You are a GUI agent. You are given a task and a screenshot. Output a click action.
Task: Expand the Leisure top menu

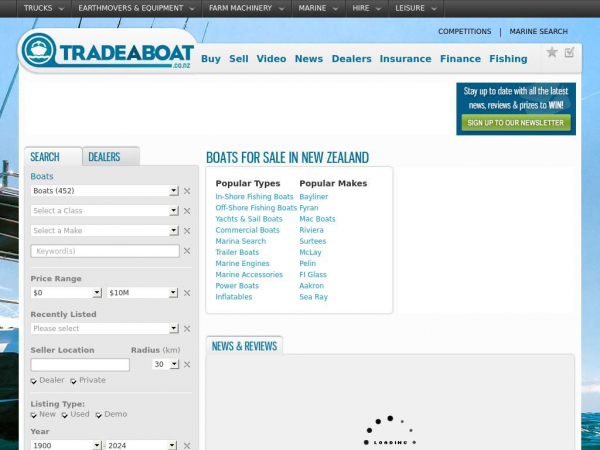tap(416, 8)
